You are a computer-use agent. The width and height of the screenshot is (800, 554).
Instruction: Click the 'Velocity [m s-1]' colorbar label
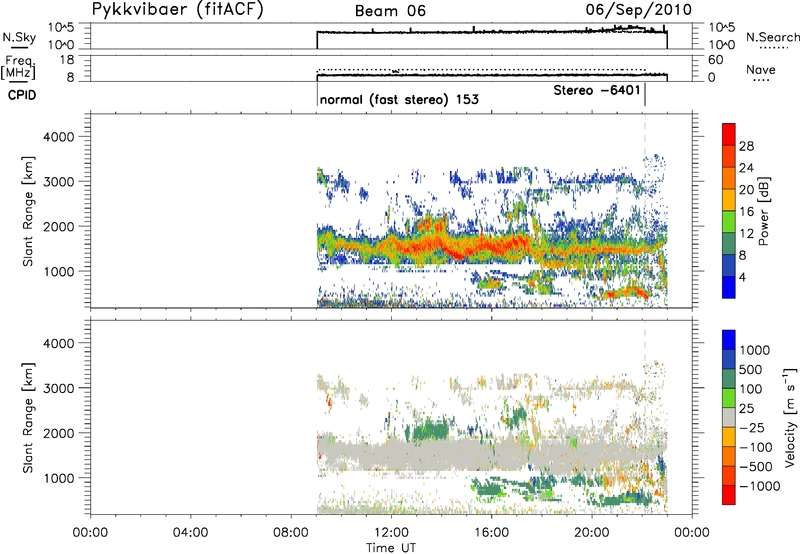click(x=790, y=417)
